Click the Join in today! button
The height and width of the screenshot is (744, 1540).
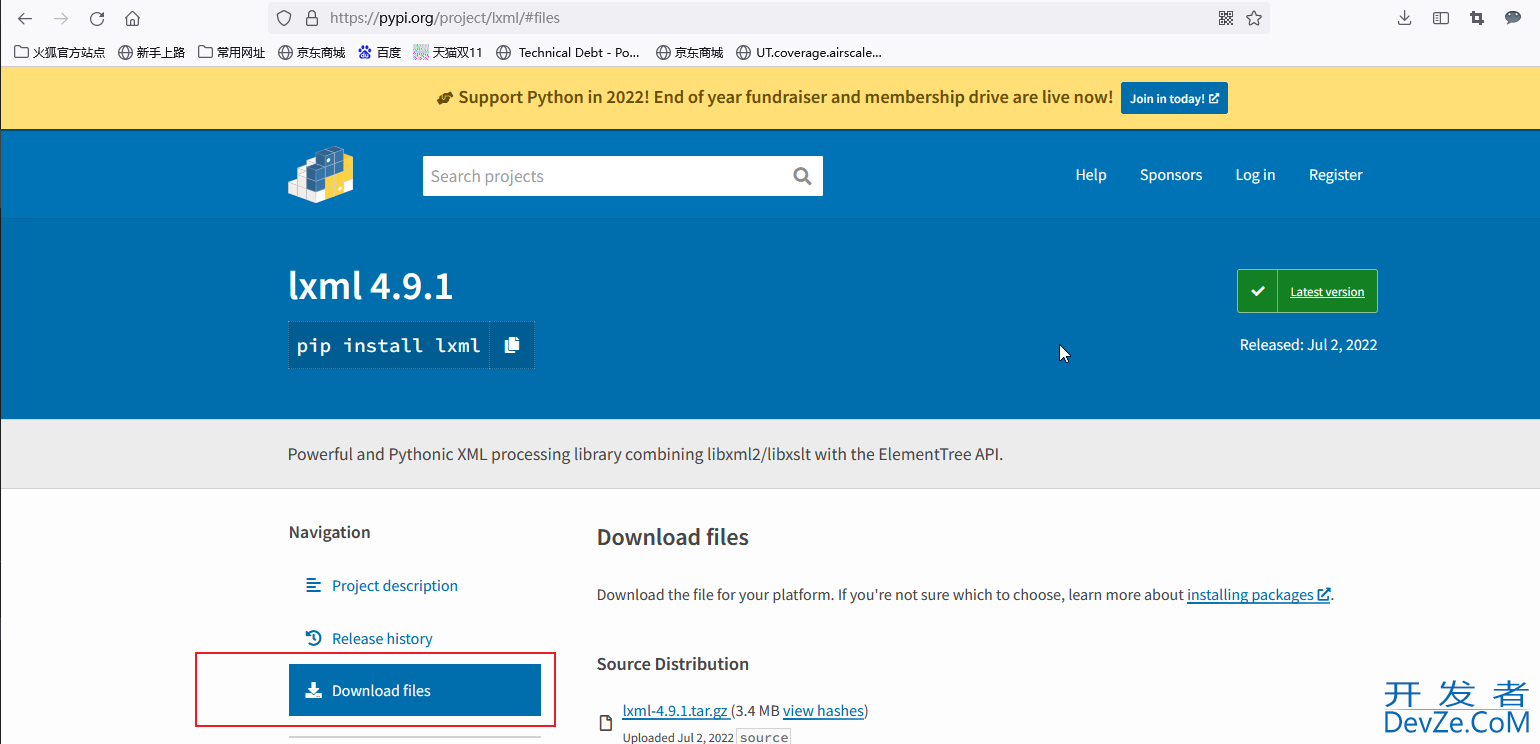click(1174, 98)
